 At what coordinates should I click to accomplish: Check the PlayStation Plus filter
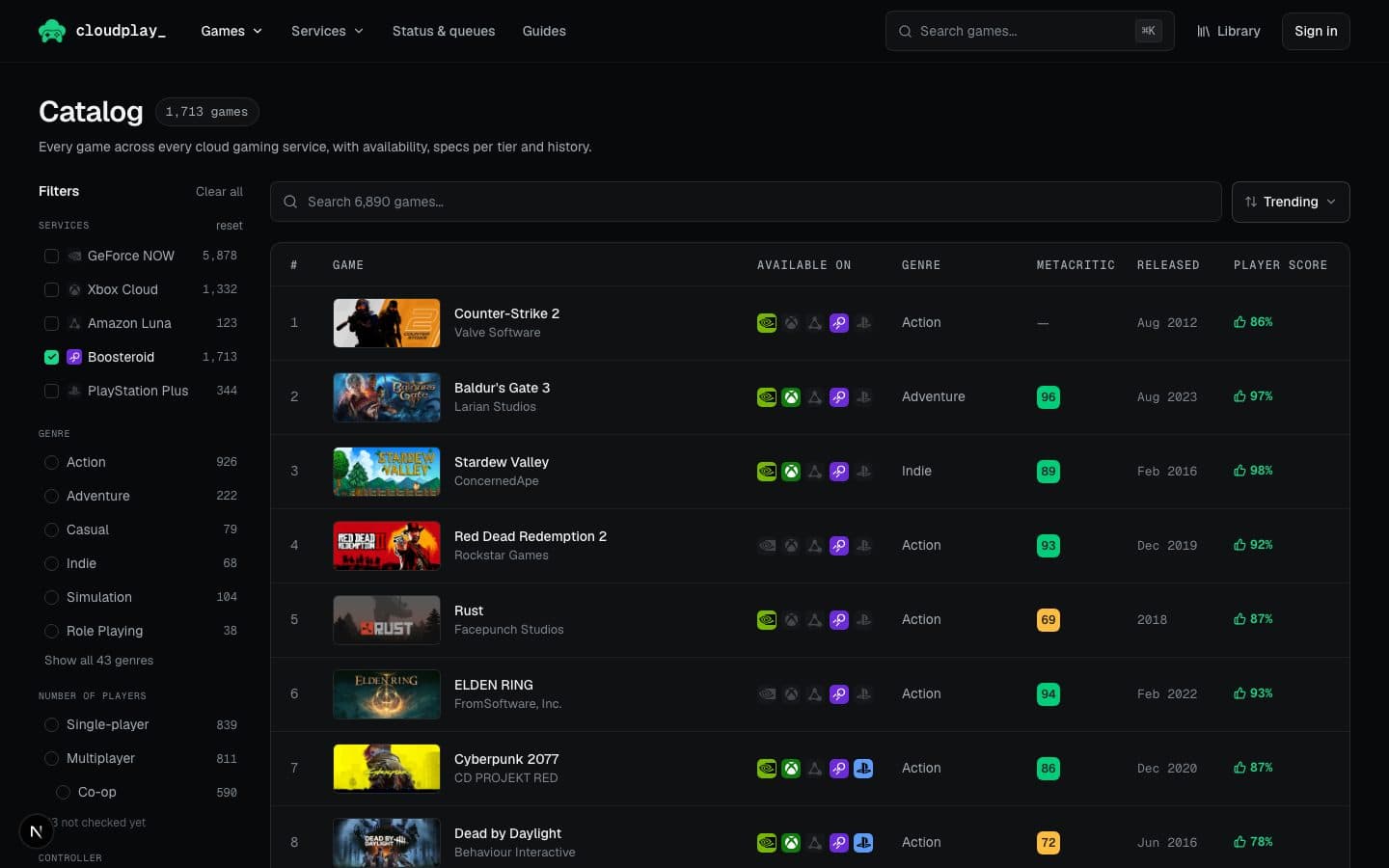click(52, 391)
